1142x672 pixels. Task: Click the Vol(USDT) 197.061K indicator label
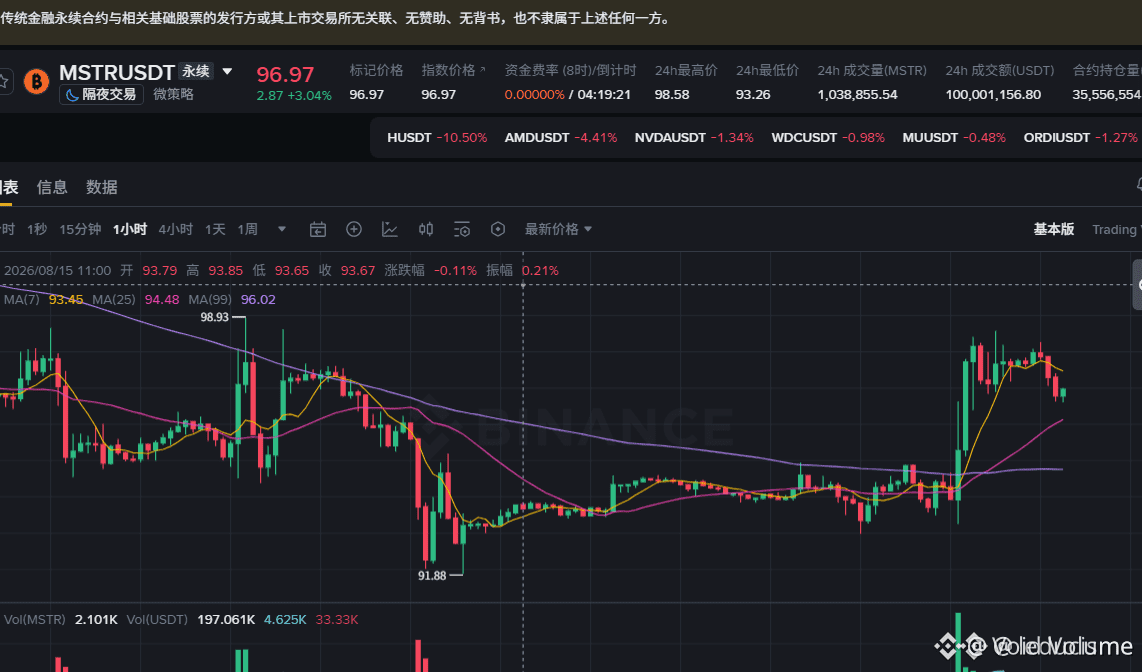(191, 620)
